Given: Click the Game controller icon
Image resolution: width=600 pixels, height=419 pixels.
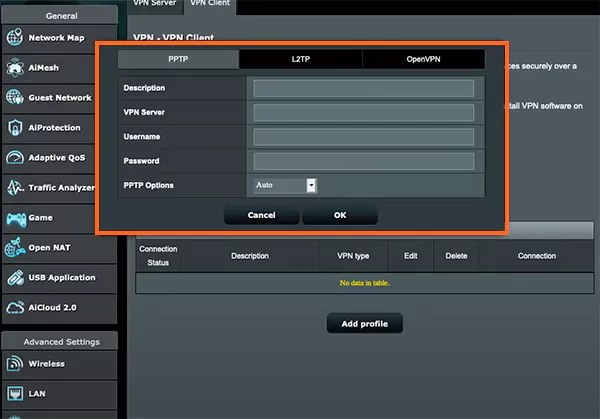Looking at the screenshot, I should 16,219.
